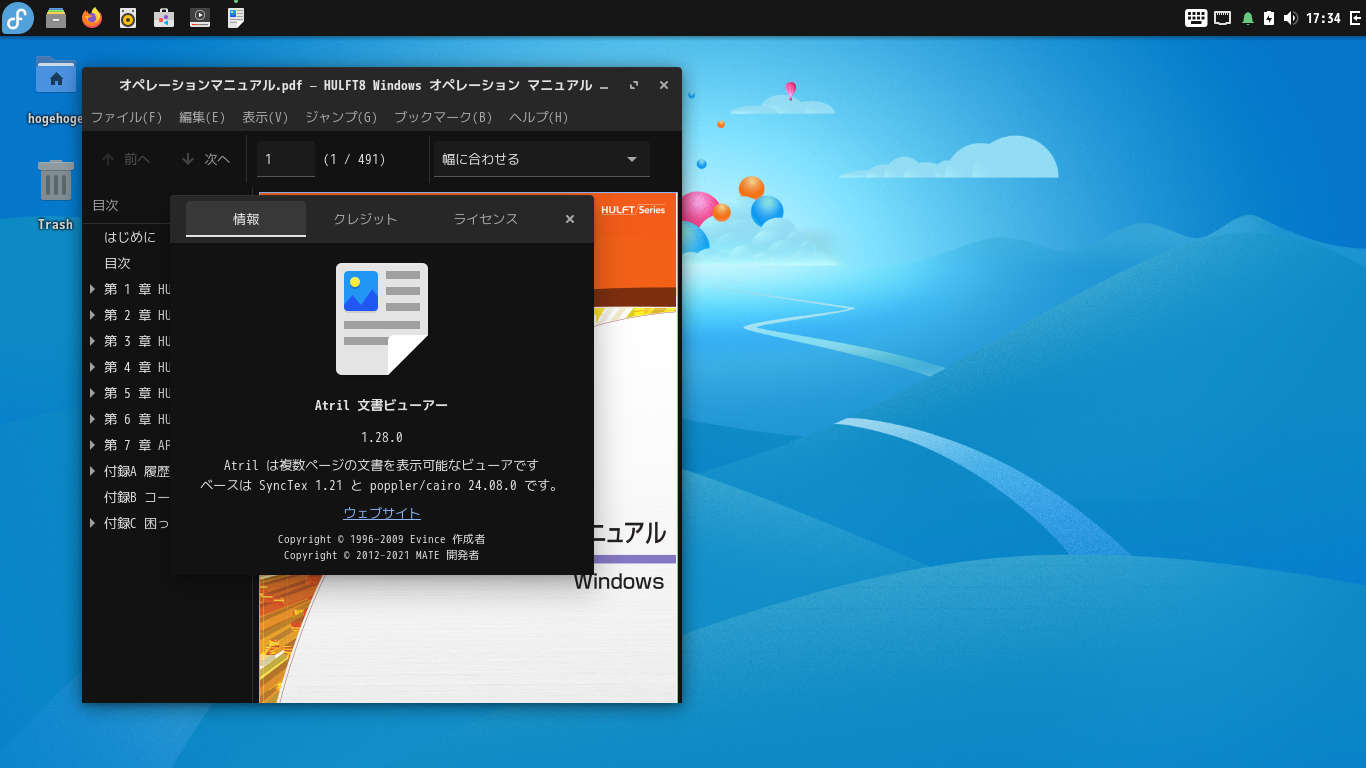1366x768 pixels.
Task: Open the on-screen keyboard tray icon
Action: (x=1196, y=18)
